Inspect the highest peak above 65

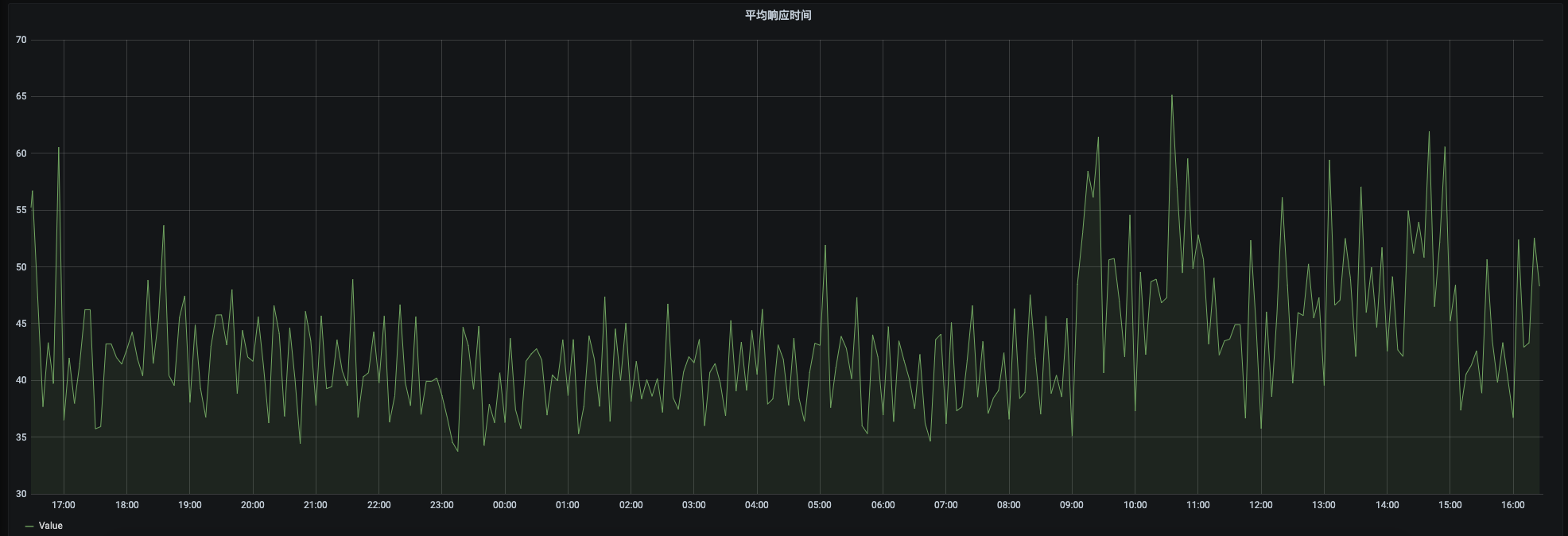click(x=1172, y=95)
